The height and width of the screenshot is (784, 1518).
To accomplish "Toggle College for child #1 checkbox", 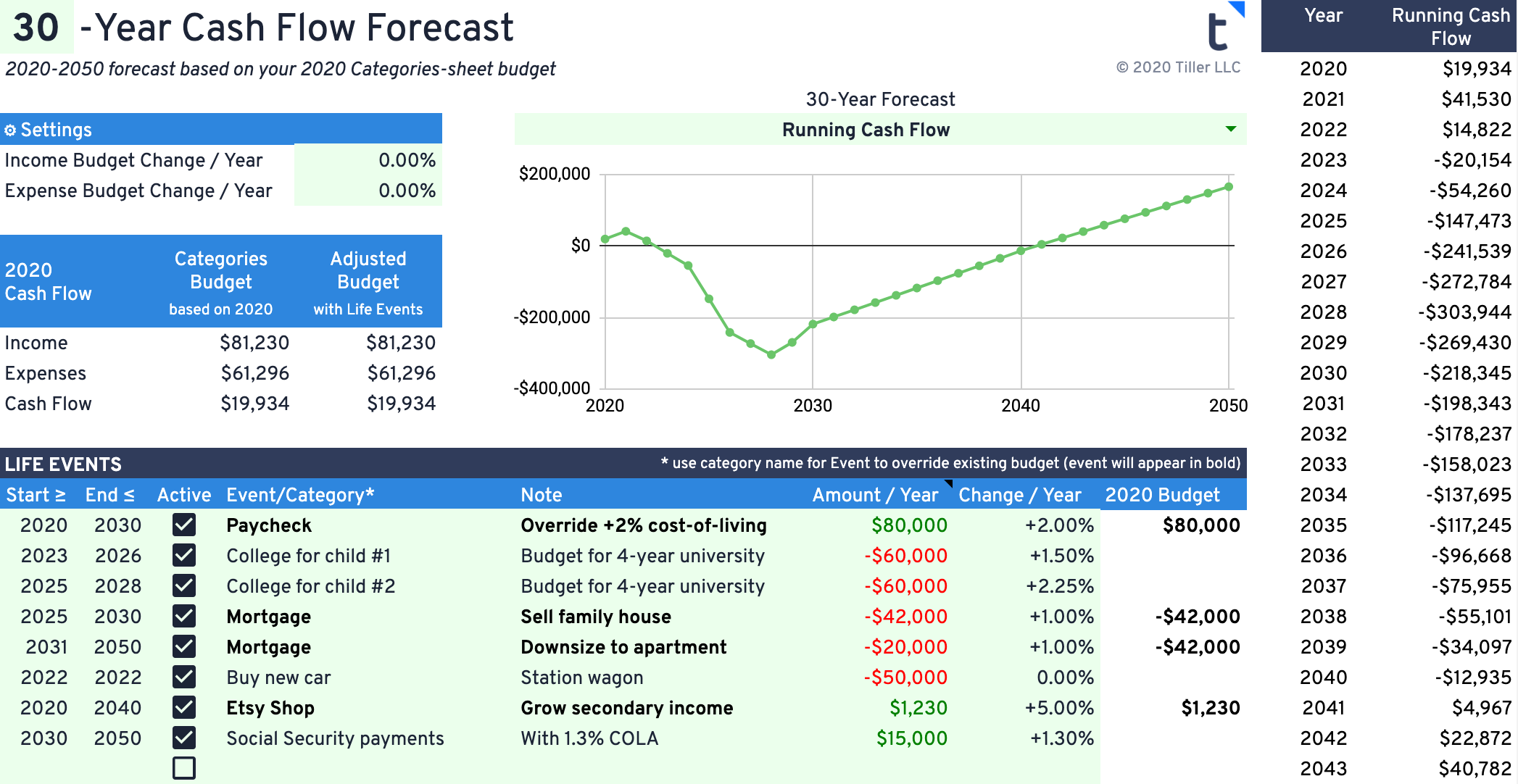I will pyautogui.click(x=184, y=556).
